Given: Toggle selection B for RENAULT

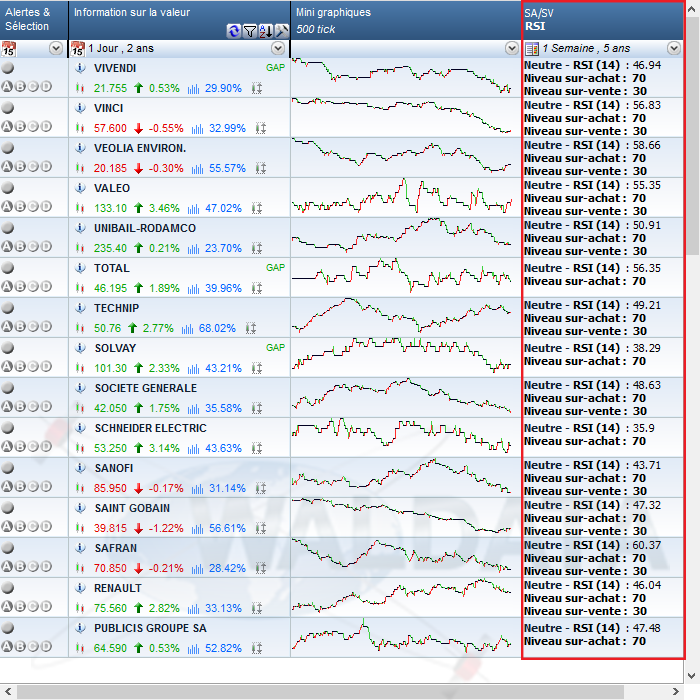Looking at the screenshot, I should [20, 606].
